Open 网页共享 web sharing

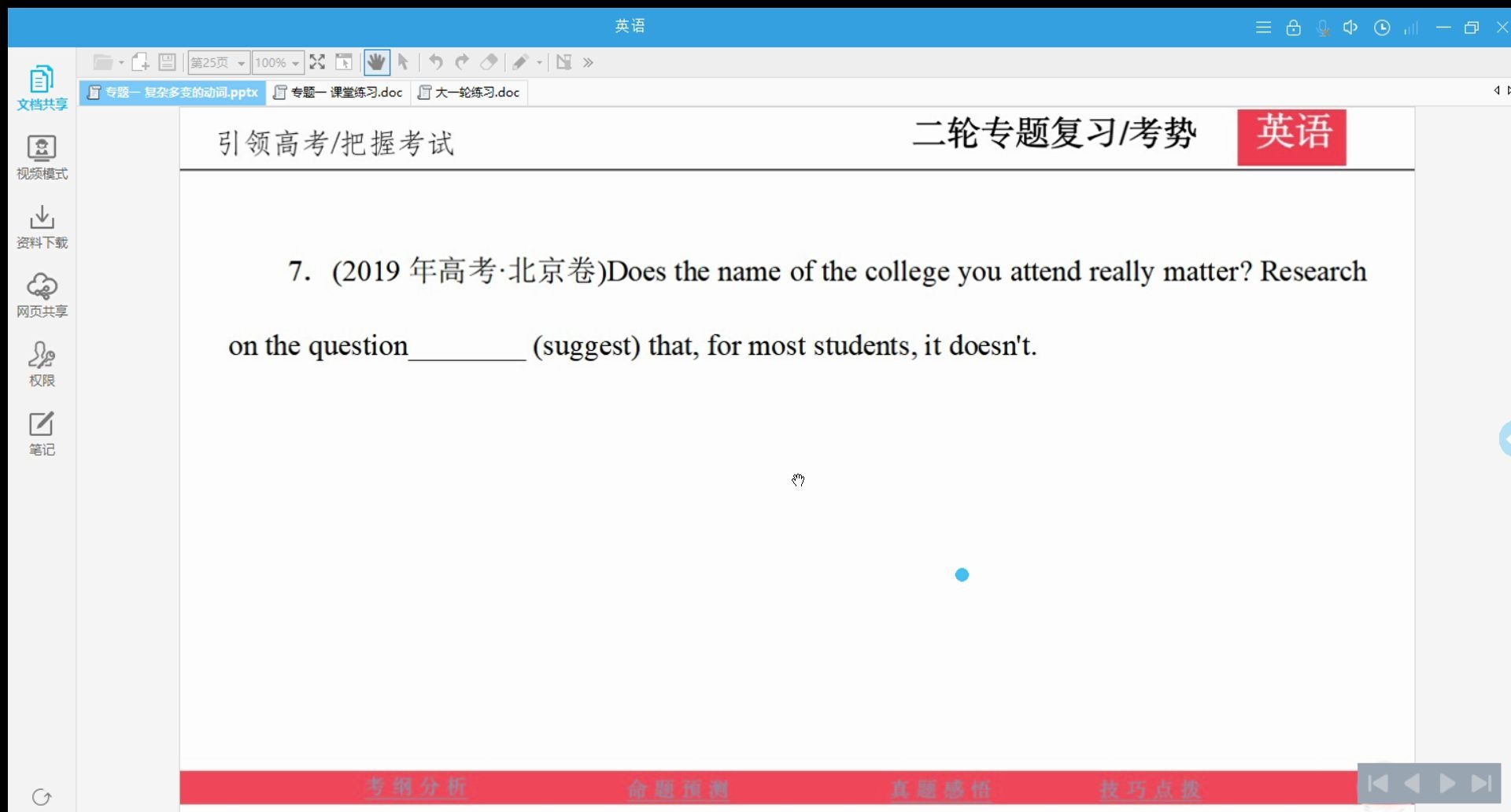click(42, 296)
